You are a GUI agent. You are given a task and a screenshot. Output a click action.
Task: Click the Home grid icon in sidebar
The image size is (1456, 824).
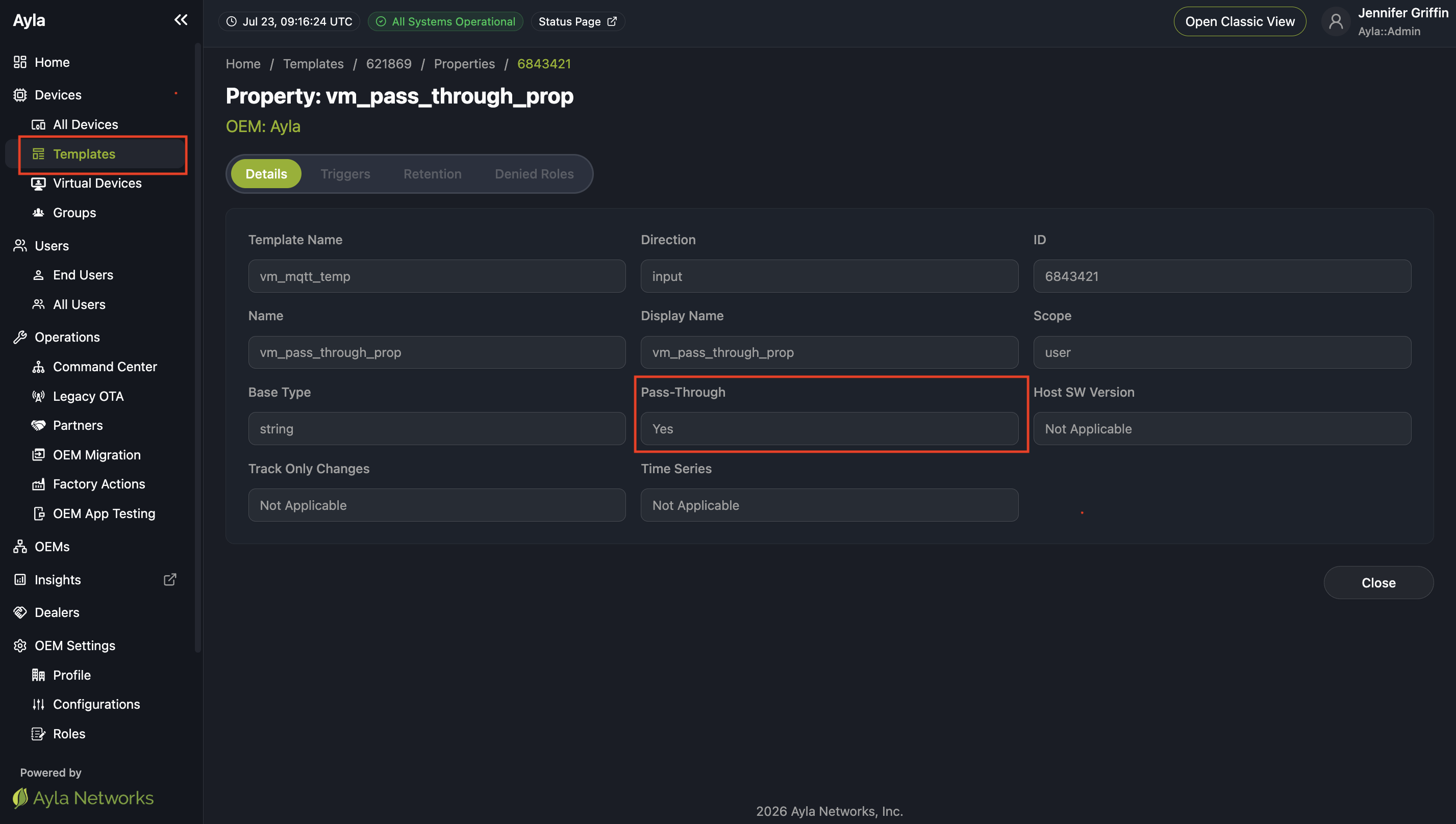click(20, 62)
